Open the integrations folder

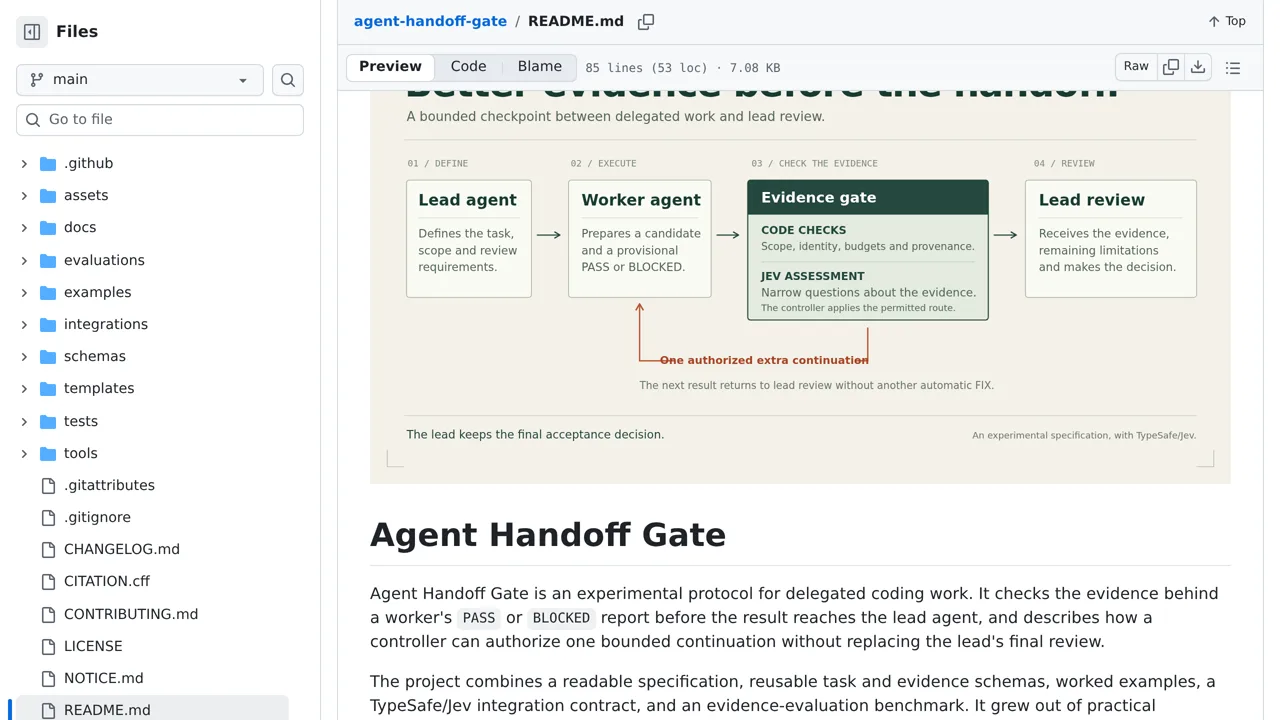click(106, 324)
